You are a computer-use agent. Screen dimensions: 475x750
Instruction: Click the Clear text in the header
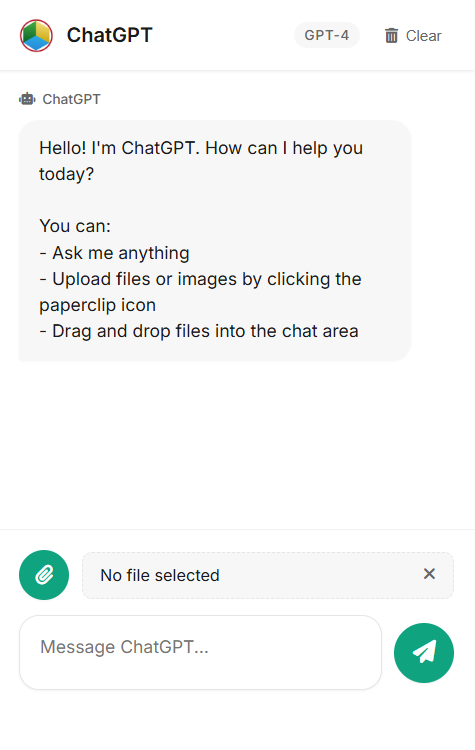click(423, 36)
